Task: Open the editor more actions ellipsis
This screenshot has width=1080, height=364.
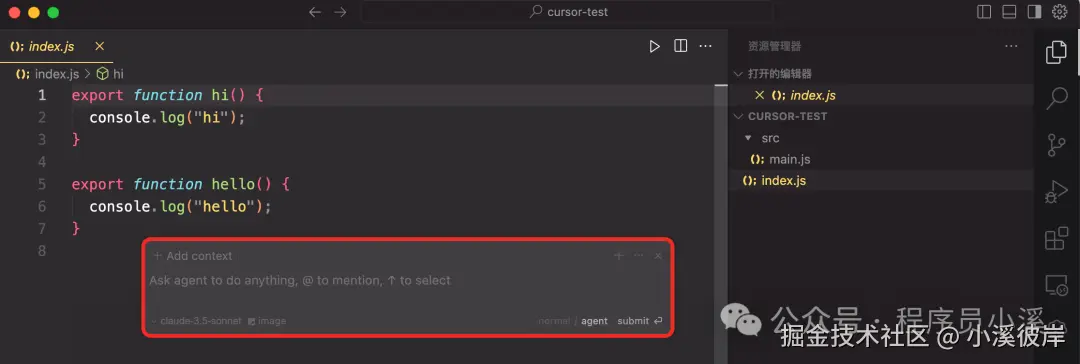Action: tap(705, 46)
